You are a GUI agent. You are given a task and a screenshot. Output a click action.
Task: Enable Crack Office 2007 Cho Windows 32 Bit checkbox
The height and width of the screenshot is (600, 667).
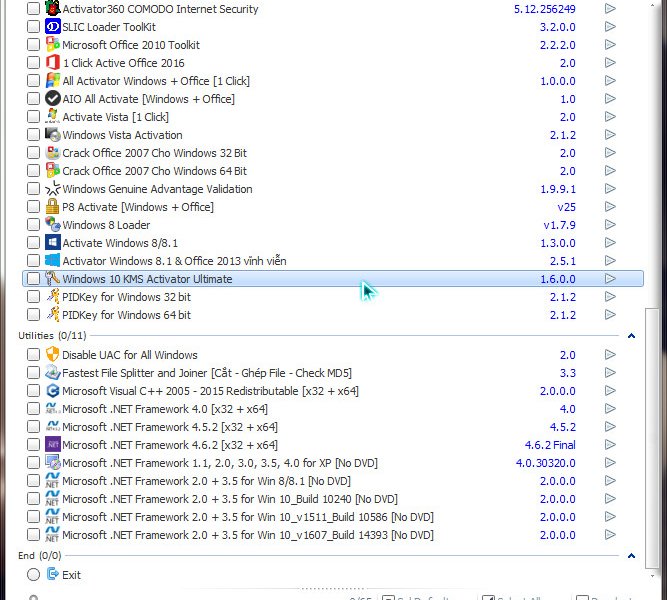(33, 153)
